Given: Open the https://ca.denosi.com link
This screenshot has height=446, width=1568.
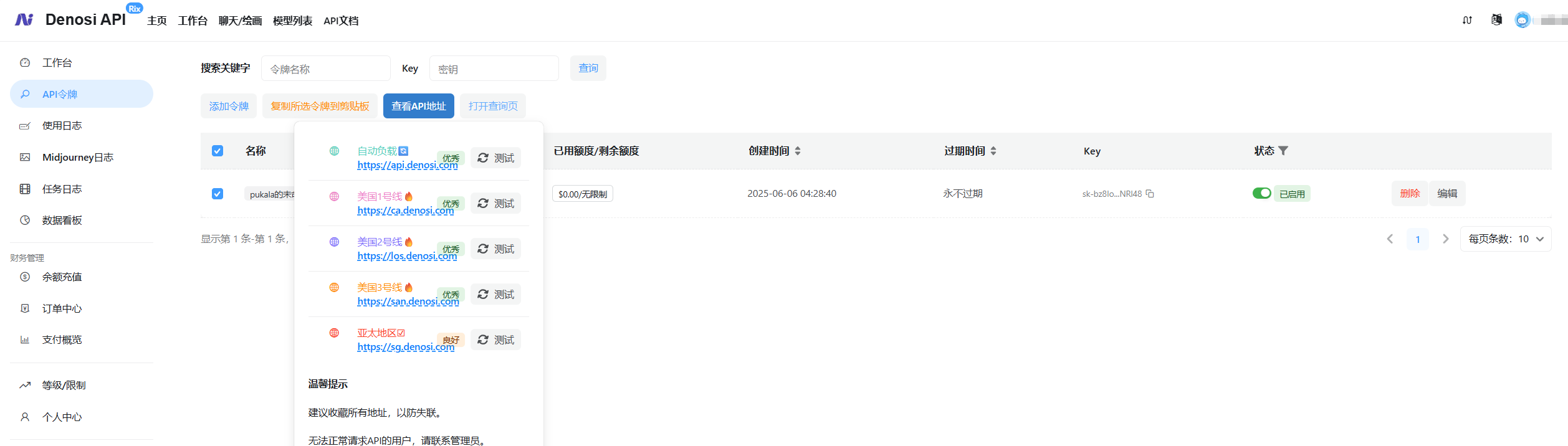Looking at the screenshot, I should pos(406,211).
